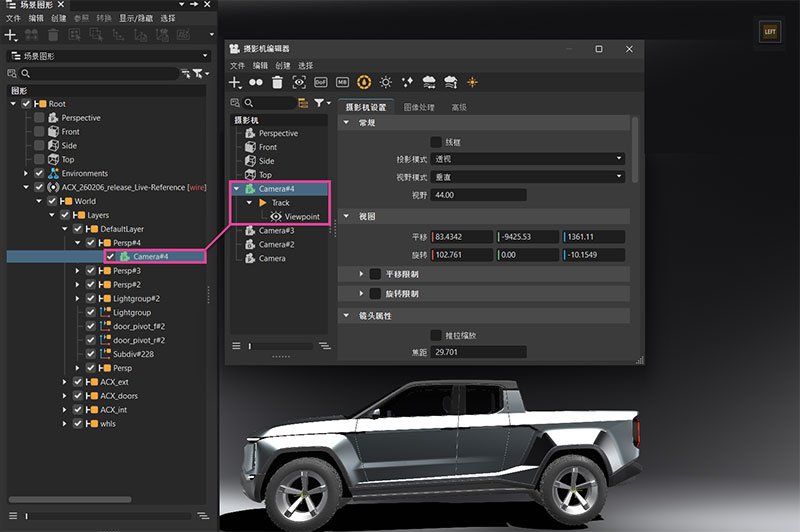Open the filter funnel in Camera Editor

pos(322,103)
